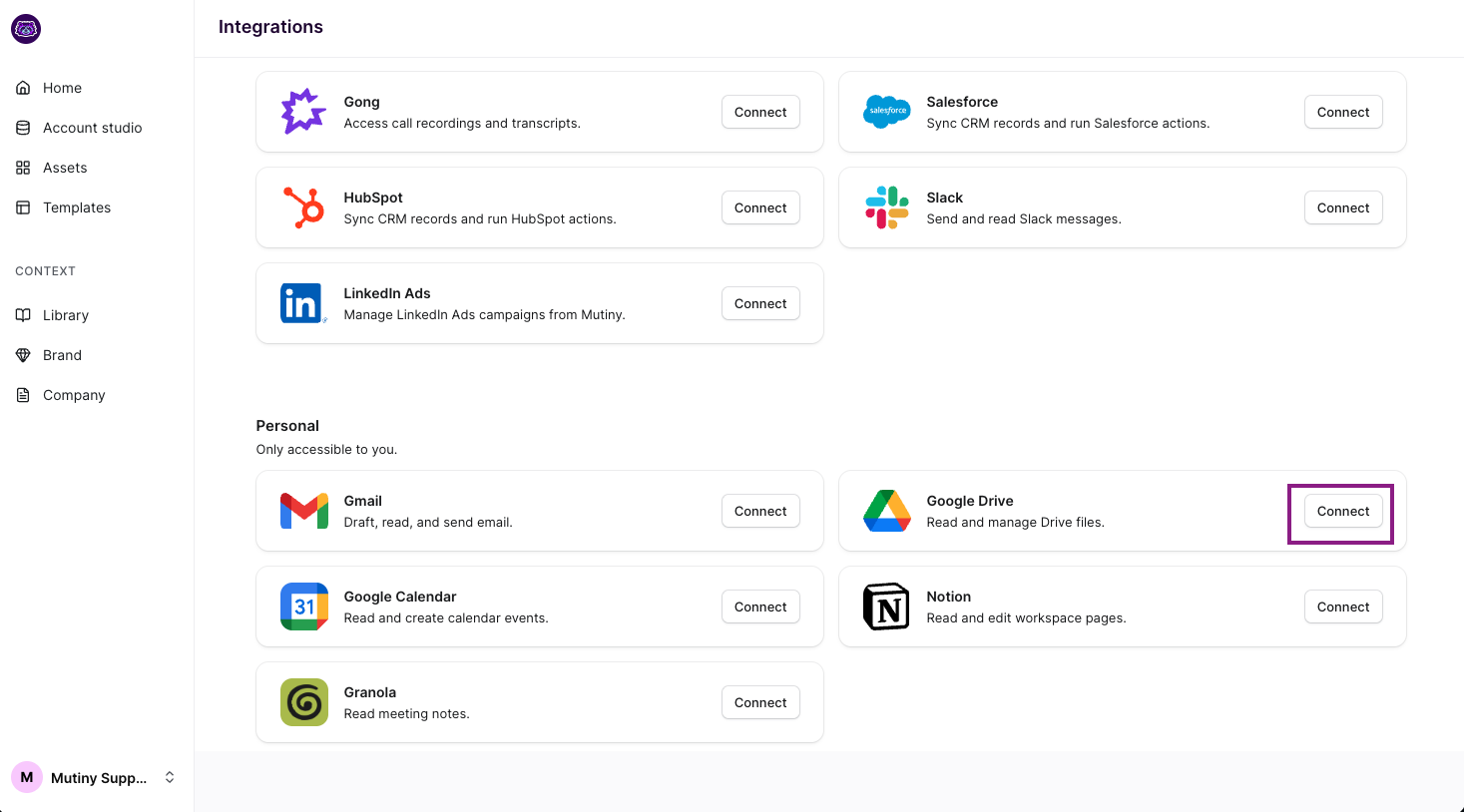Viewport: 1464px width, 812px height.
Task: Click the "Only accessible to you." text
Action: 326,450
